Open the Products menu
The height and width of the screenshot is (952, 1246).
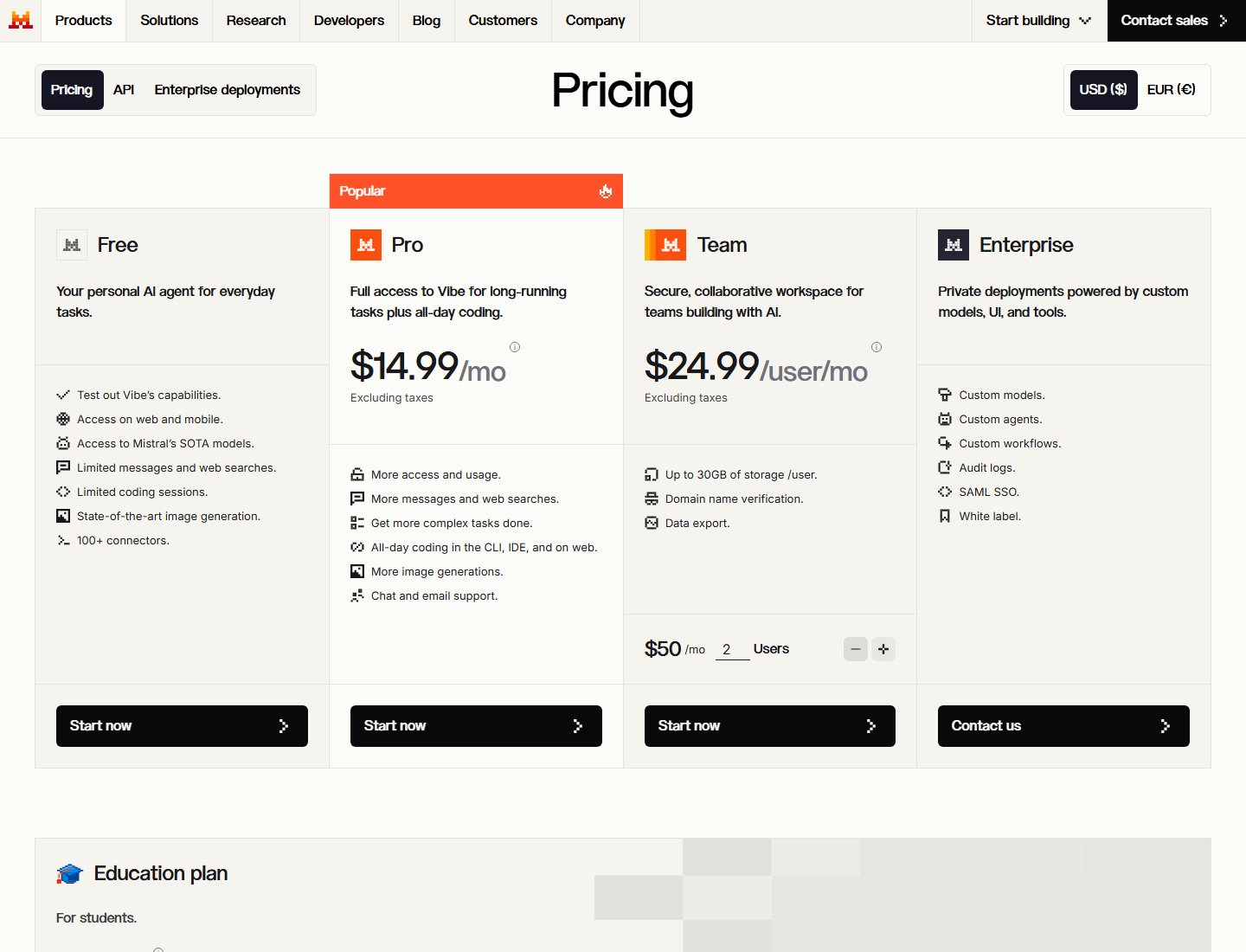coord(83,21)
